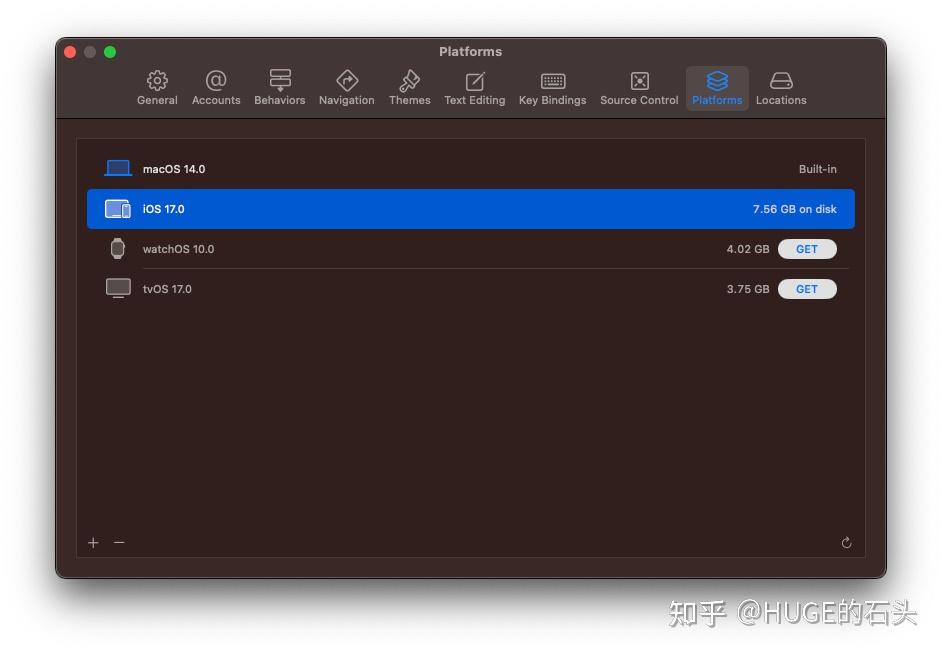Screen dimensions: 942x652
Task: Refresh the platforms list
Action: tap(846, 543)
